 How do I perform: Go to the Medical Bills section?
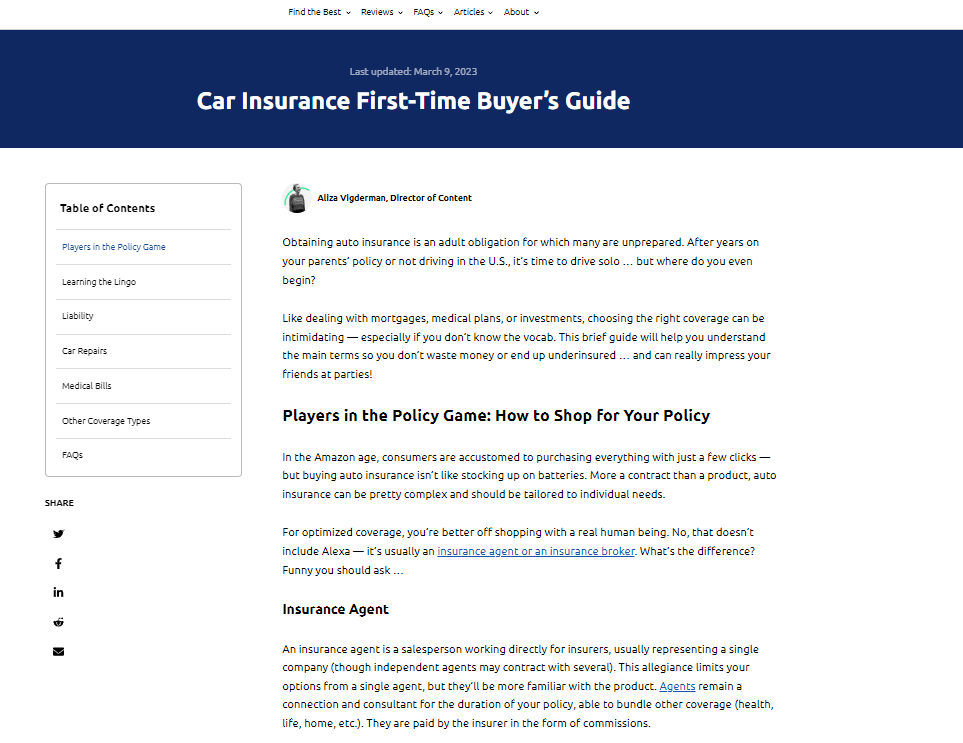(87, 386)
